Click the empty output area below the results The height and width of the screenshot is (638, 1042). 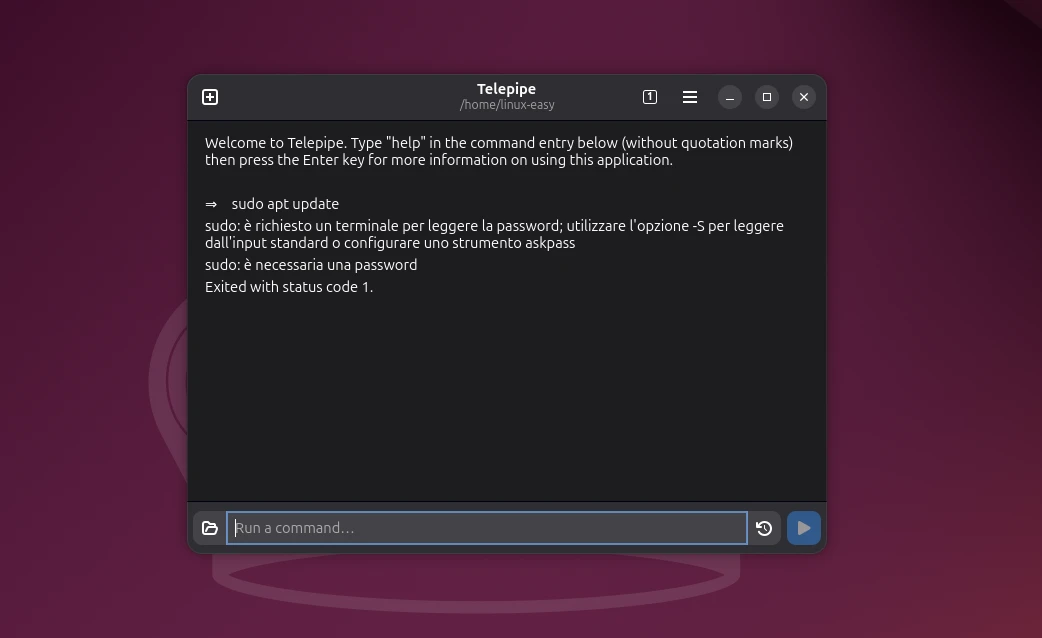coord(506,400)
